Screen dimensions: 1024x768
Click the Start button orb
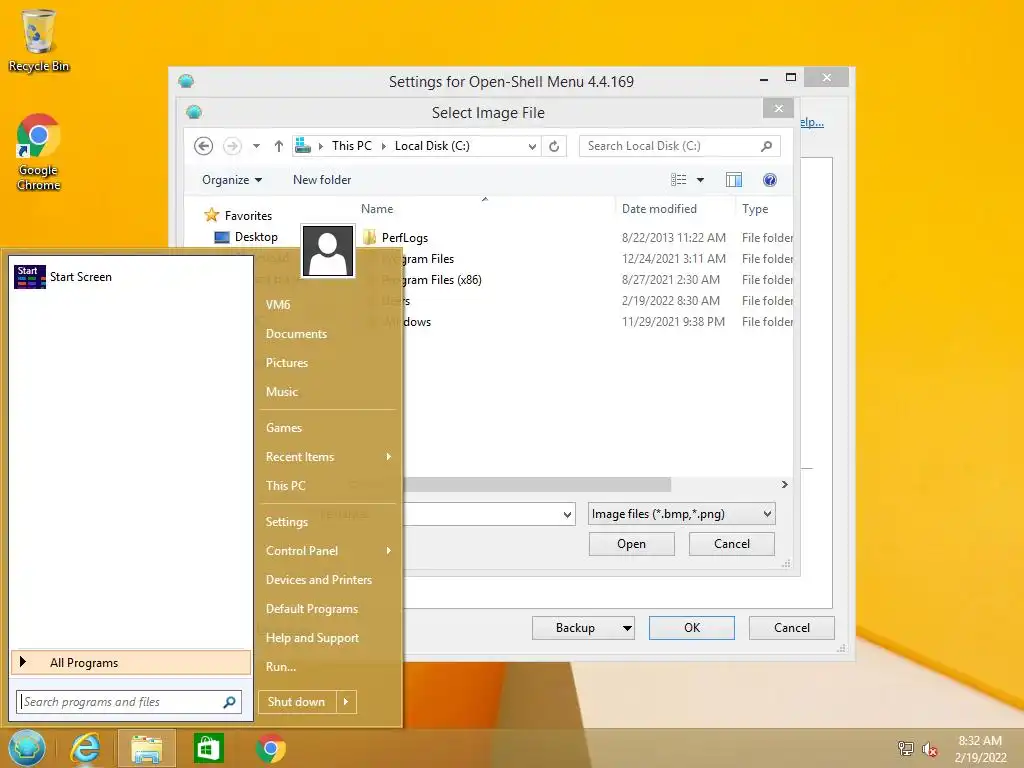27,748
